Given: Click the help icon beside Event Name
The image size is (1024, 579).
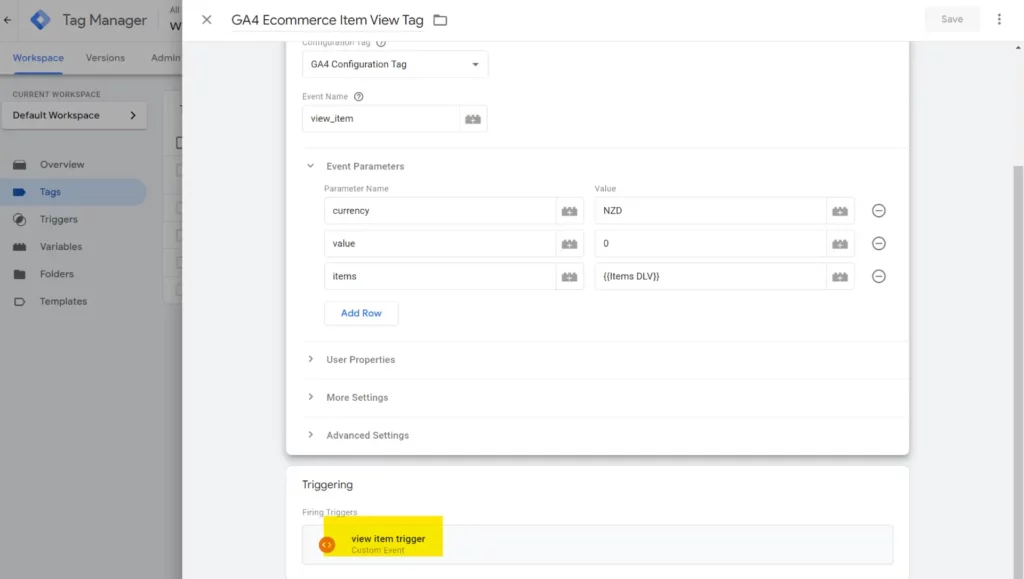Looking at the screenshot, I should (x=358, y=97).
